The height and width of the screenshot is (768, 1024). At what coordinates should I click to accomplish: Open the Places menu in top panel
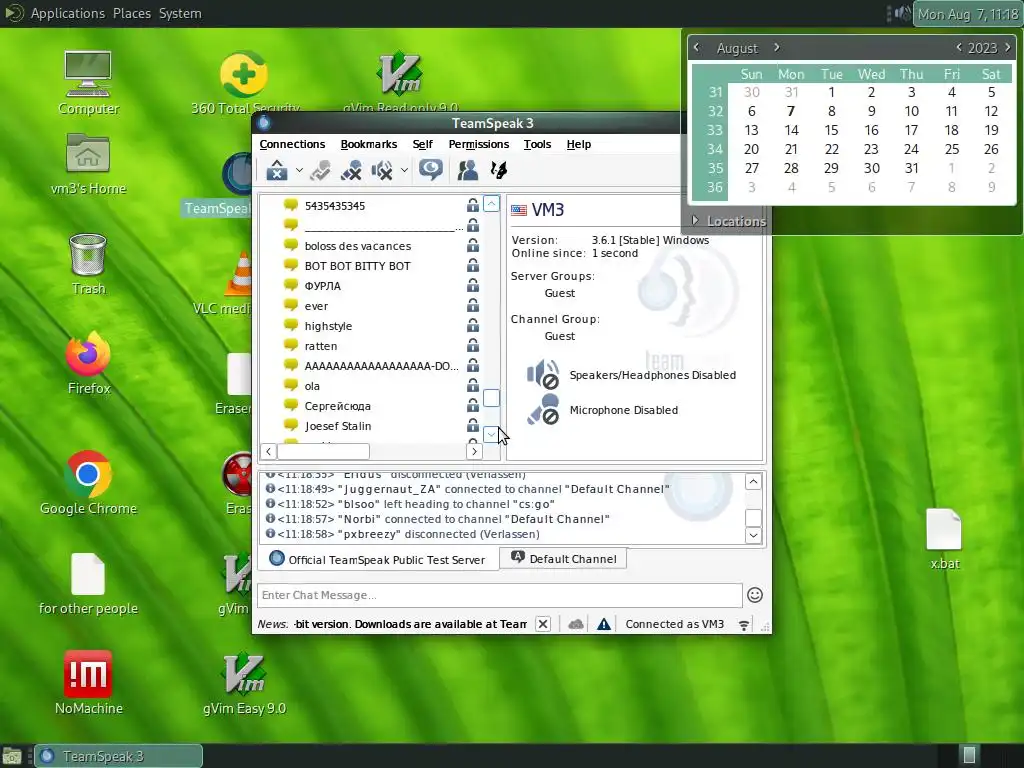[131, 13]
